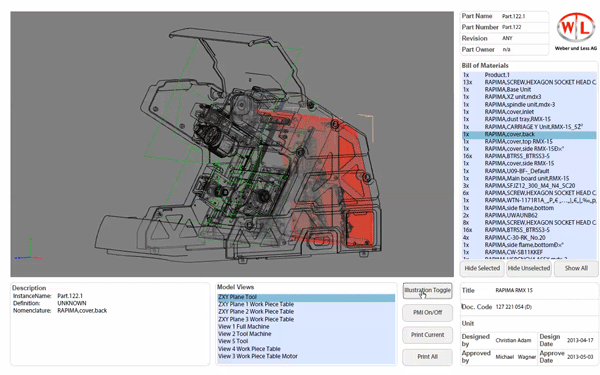Switch to View 4 Work Piece Table

(306, 349)
